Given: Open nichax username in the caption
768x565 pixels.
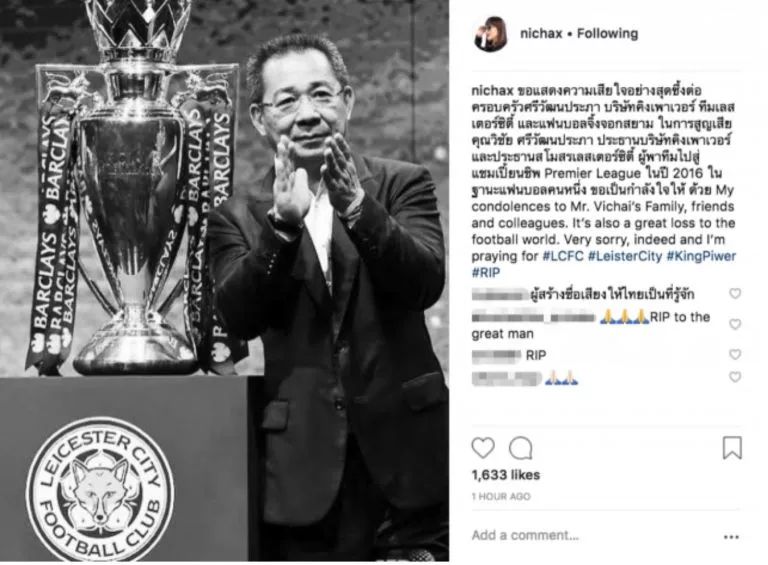Looking at the screenshot, I should pos(492,91).
